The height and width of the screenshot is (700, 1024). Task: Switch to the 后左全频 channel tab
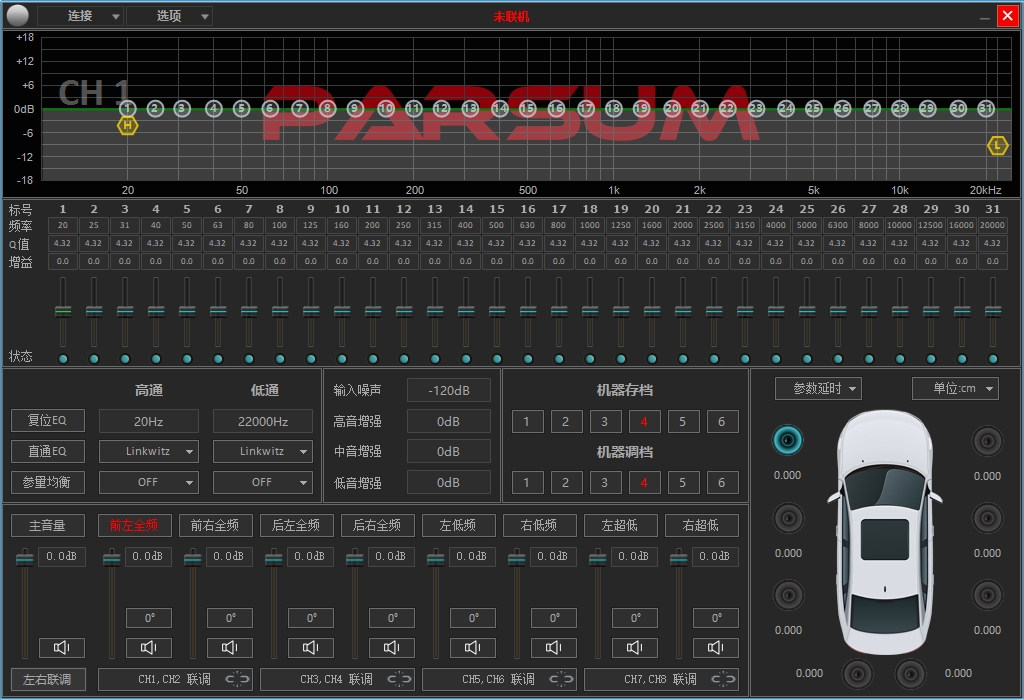tap(296, 525)
